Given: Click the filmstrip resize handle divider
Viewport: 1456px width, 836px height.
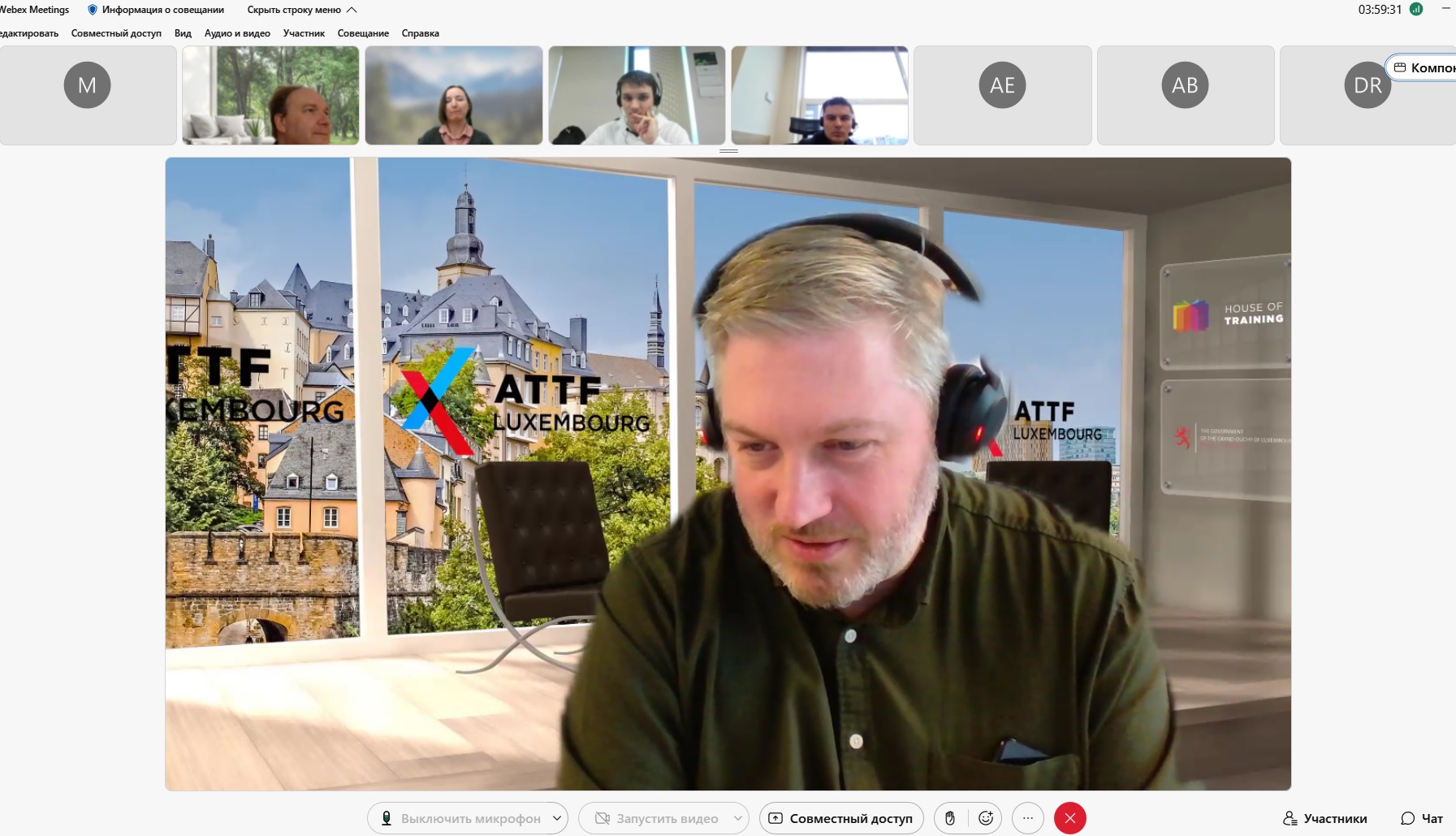Looking at the screenshot, I should pyautogui.click(x=728, y=151).
